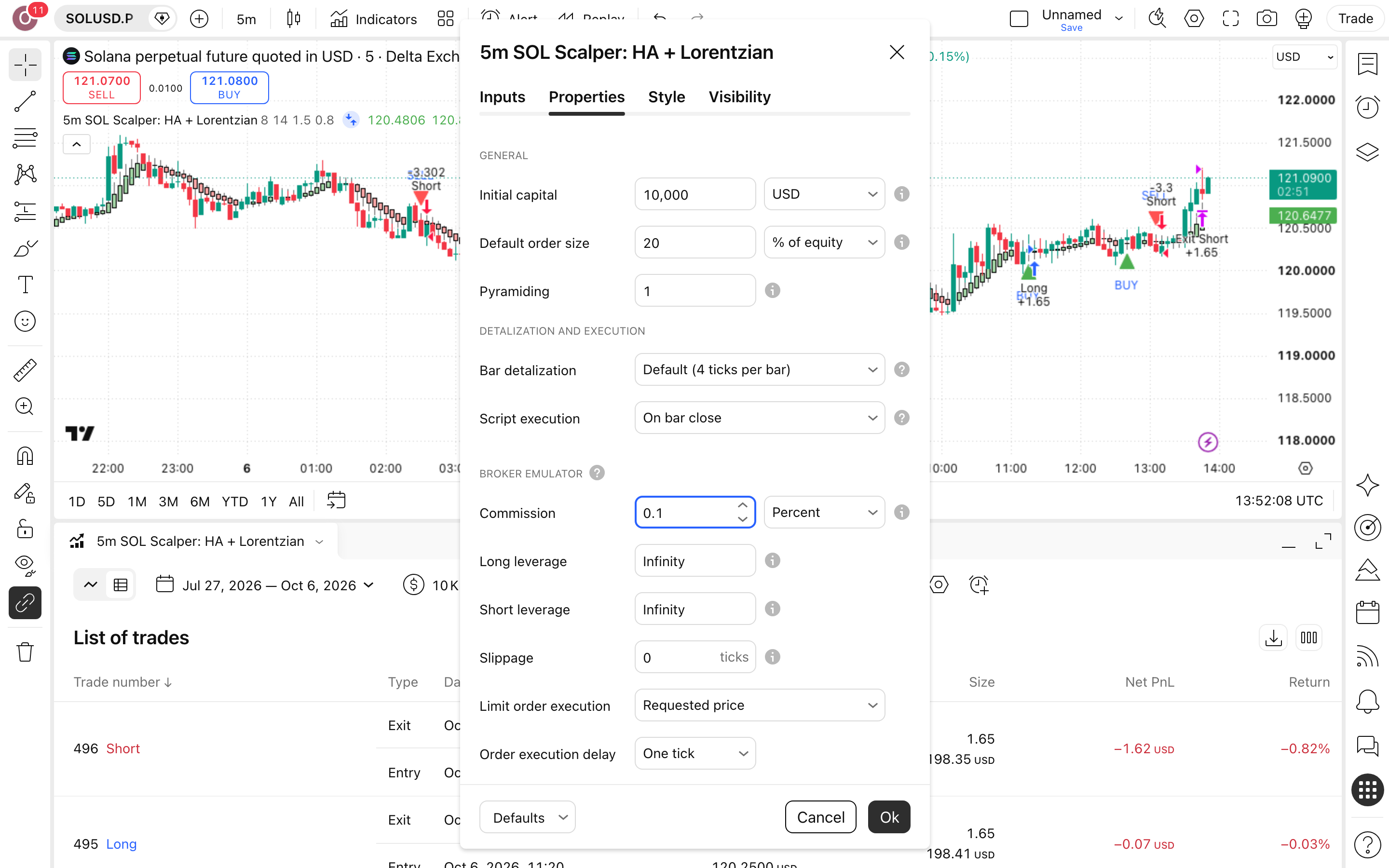
Task: Increase Commission value with up stepper
Action: click(x=742, y=505)
